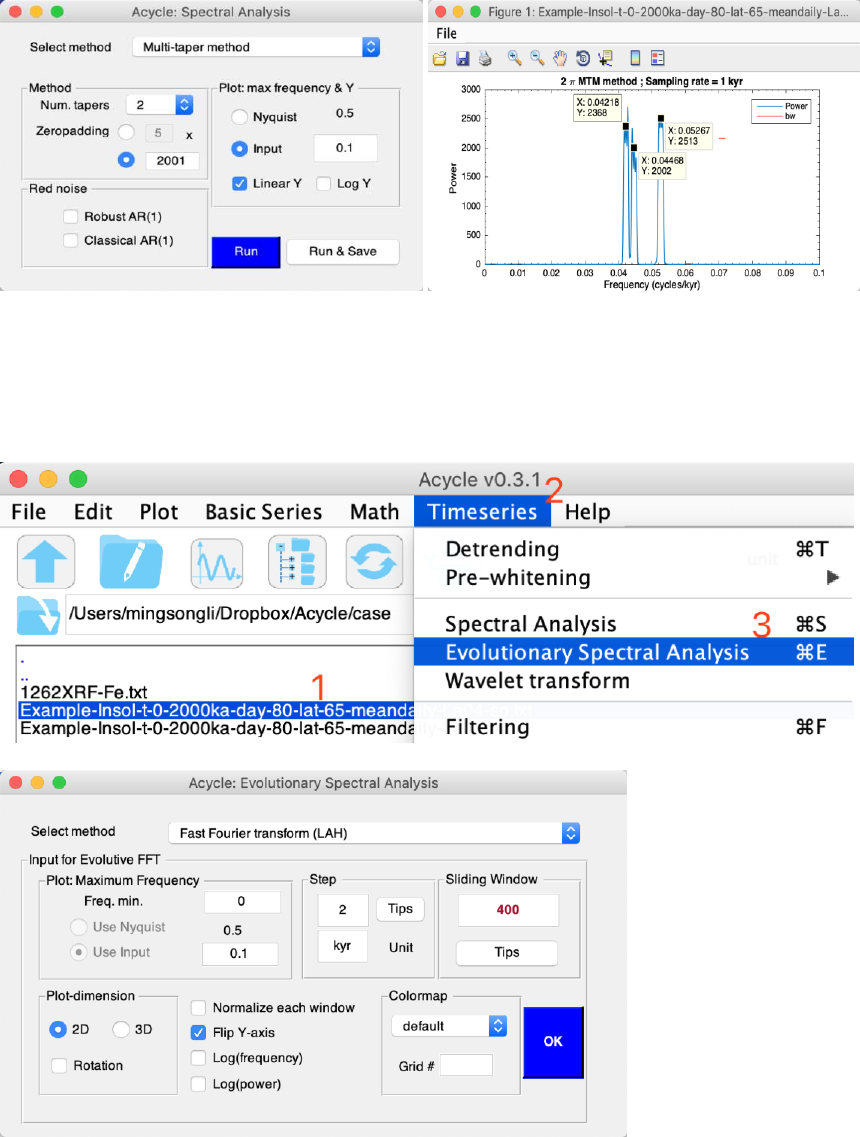Select zeropadding radio button beside 2001
The width and height of the screenshot is (860, 1137).
126,160
